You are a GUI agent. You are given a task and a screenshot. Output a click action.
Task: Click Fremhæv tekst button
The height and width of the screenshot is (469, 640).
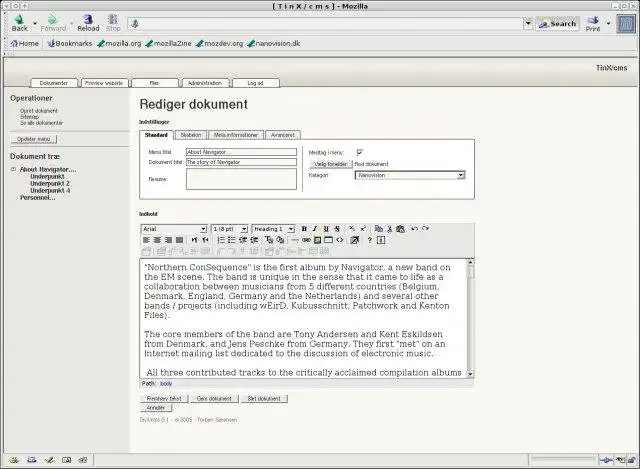point(164,398)
